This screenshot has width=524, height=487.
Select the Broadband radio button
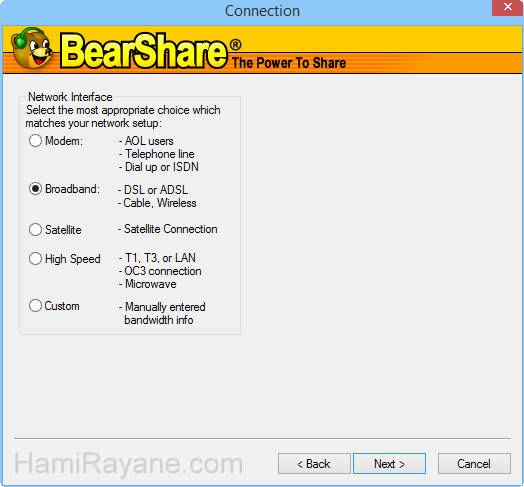pyautogui.click(x=35, y=189)
